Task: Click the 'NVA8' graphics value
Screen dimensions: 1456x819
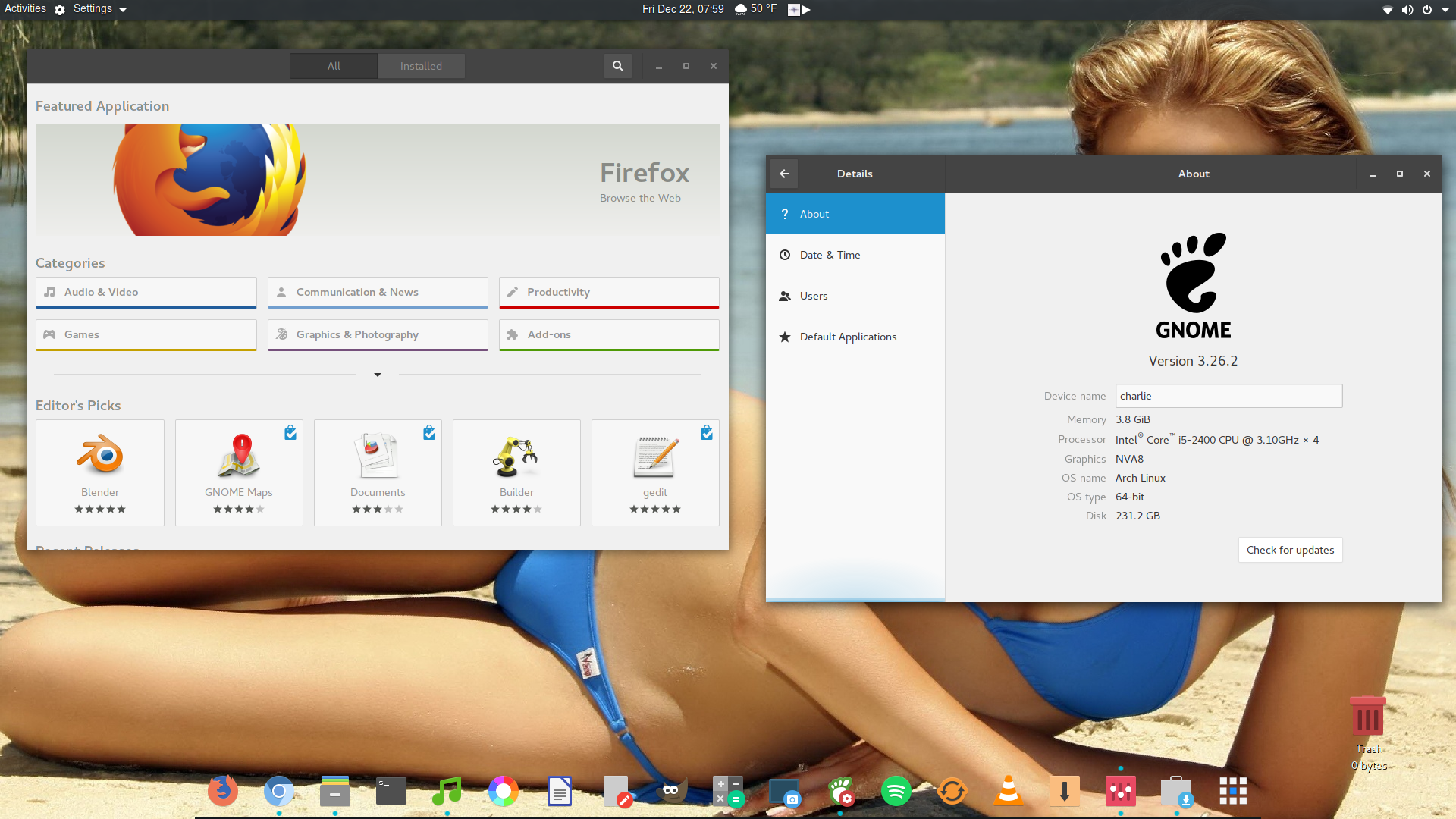Action: pos(1129,459)
